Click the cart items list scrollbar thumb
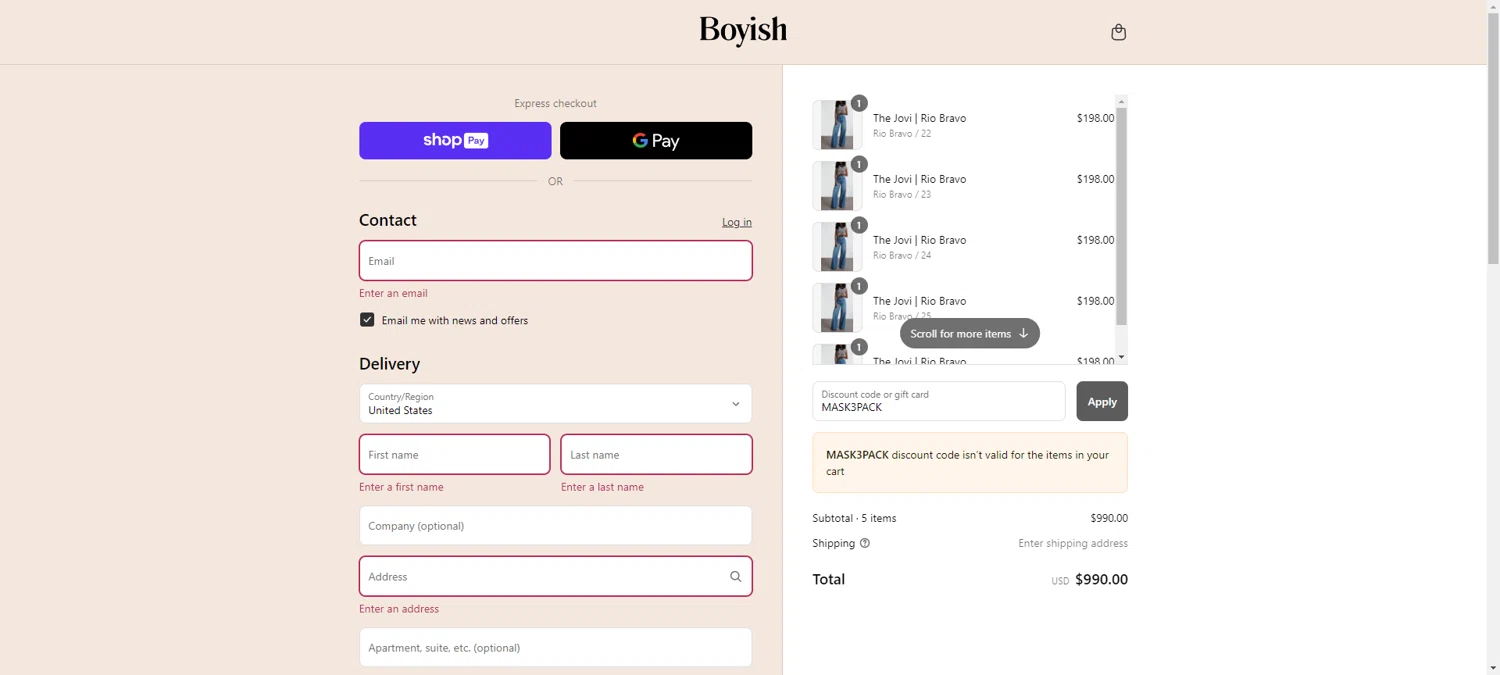The height and width of the screenshot is (675, 1500). pos(1121,216)
